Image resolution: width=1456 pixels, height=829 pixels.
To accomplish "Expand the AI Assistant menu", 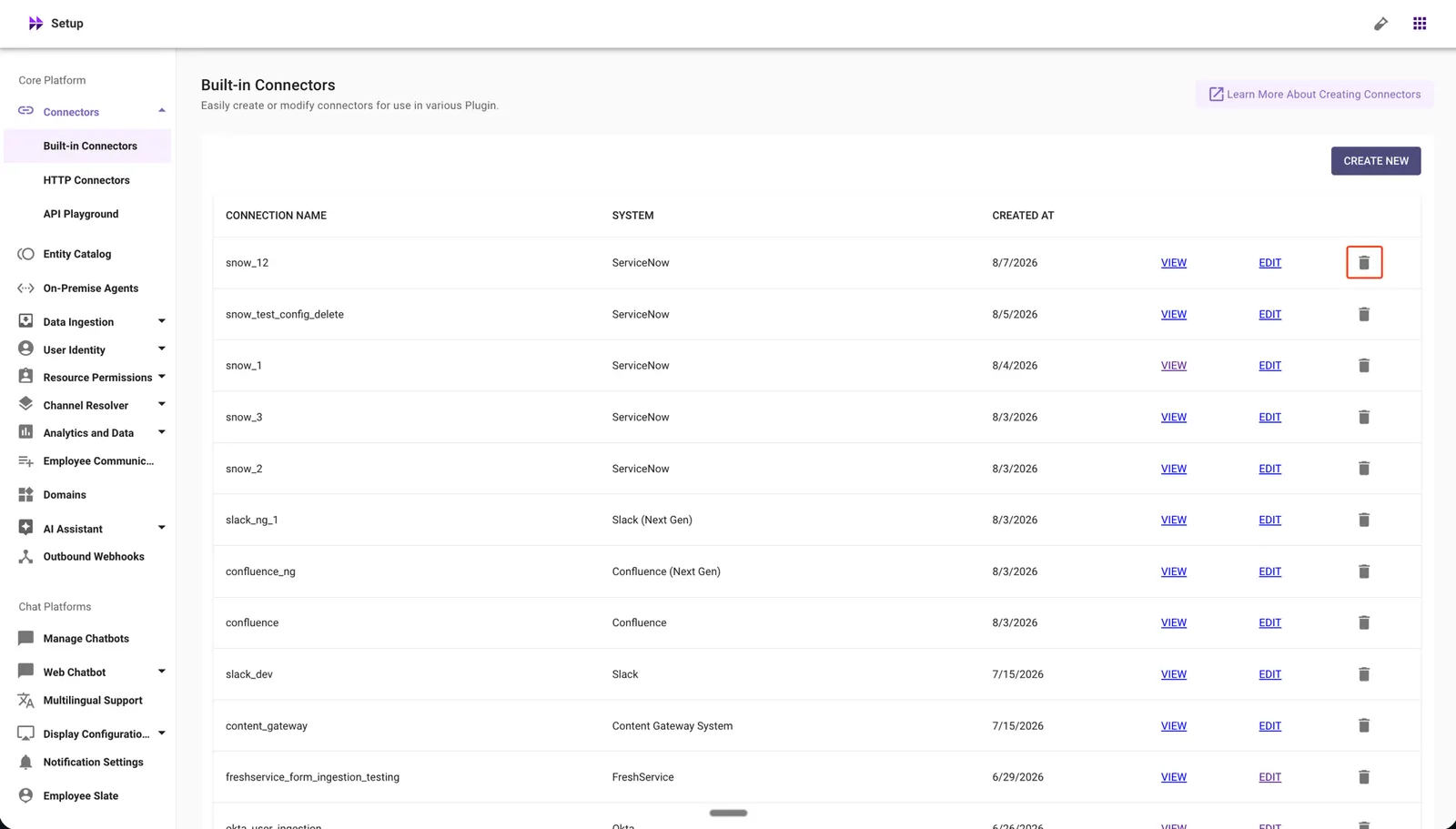I will click(x=161, y=528).
